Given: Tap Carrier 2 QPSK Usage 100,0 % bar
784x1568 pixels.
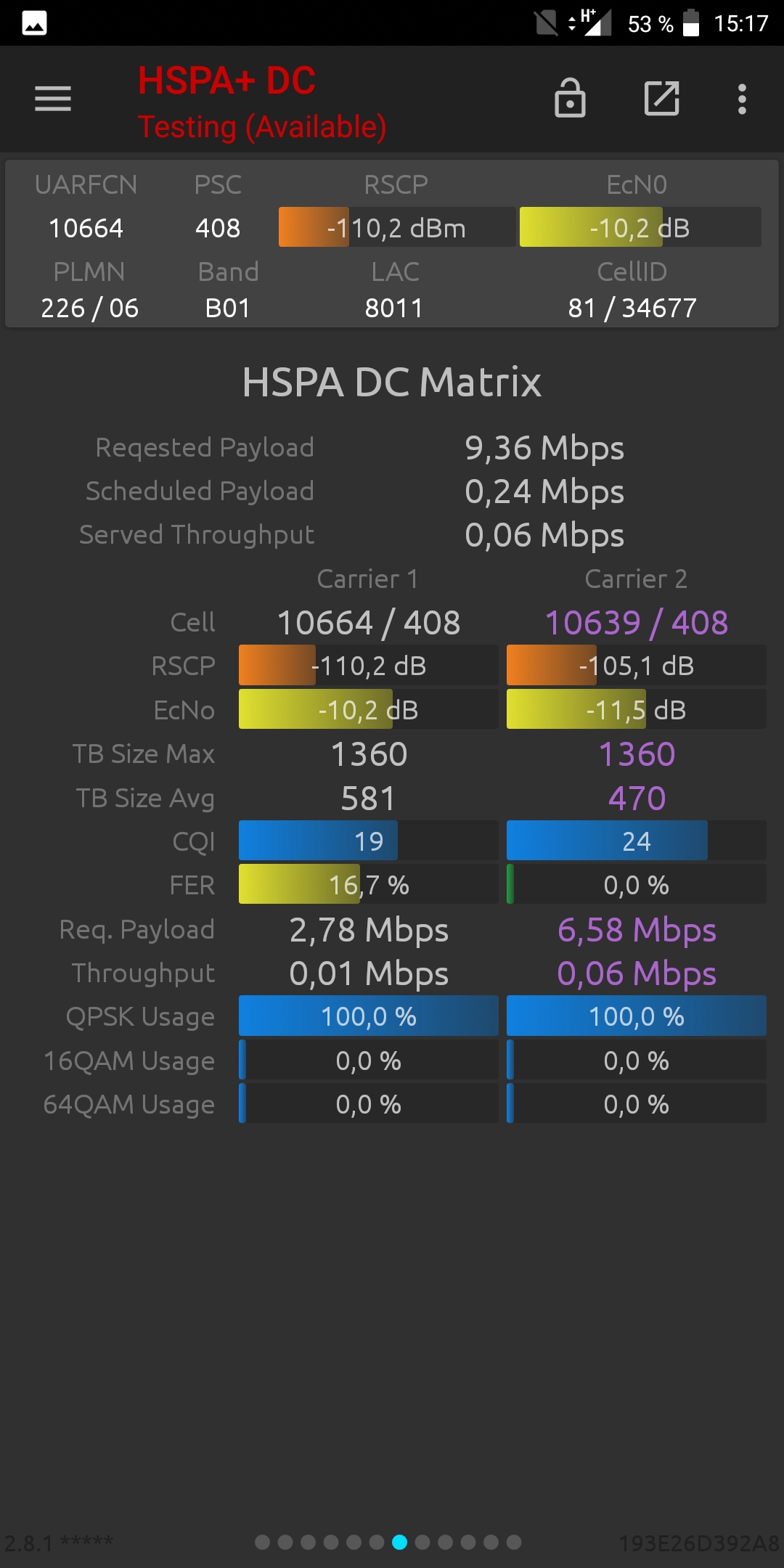Looking at the screenshot, I should (637, 1016).
